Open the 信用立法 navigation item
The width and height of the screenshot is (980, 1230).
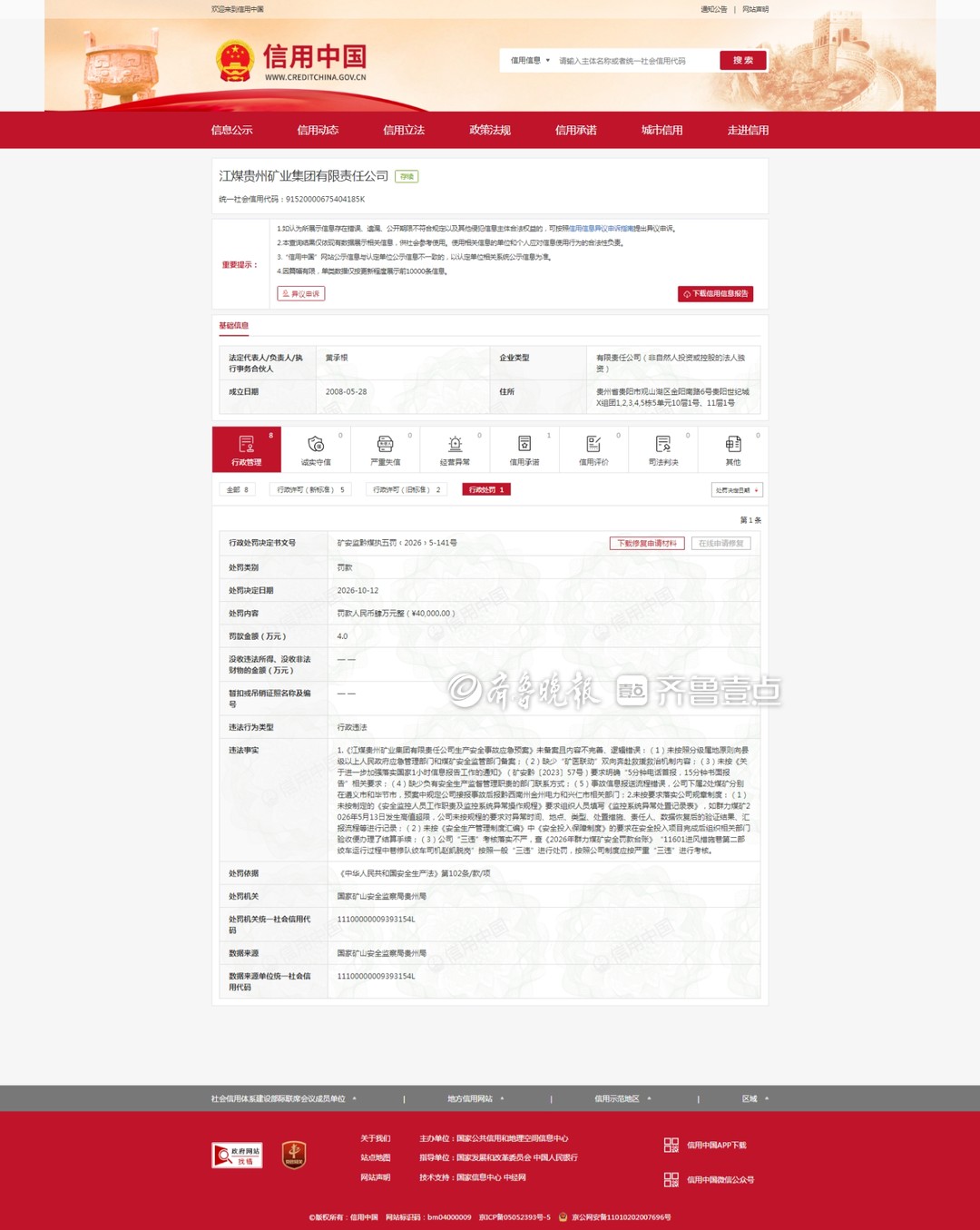coord(404,130)
